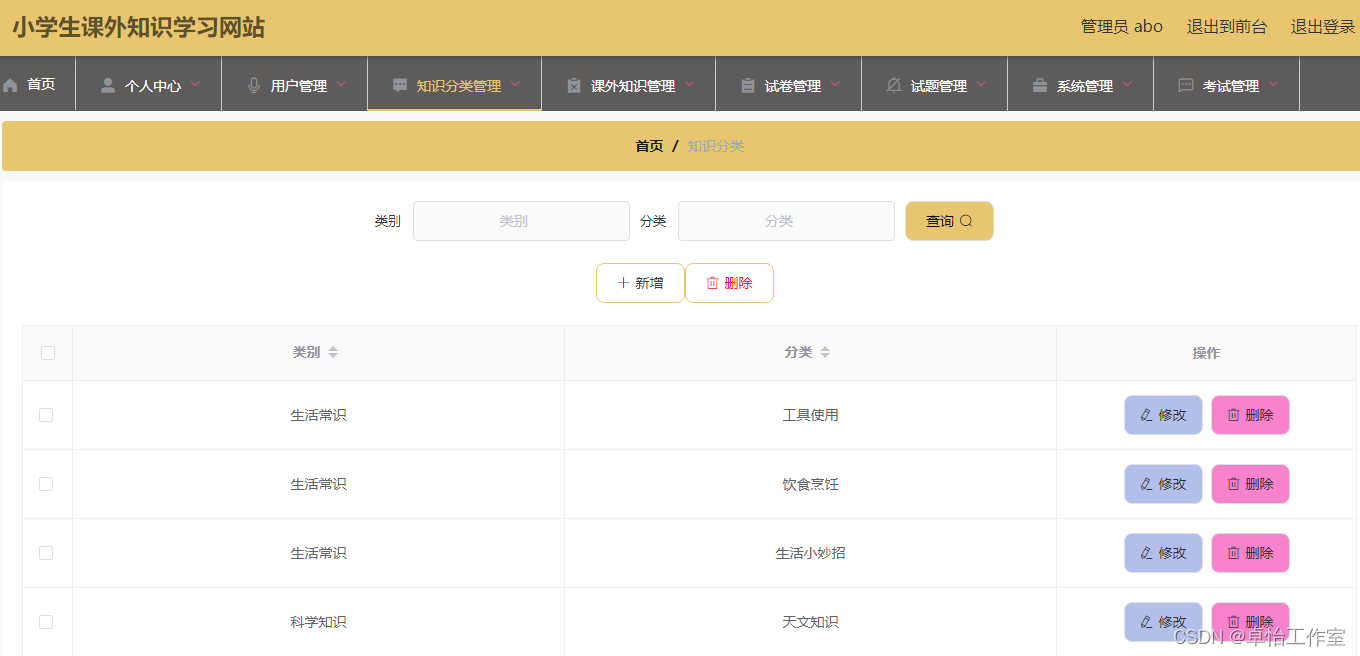Screen dimensions: 1360x656
Task: Click the microphone icon beside 用户管理
Action: click(254, 86)
